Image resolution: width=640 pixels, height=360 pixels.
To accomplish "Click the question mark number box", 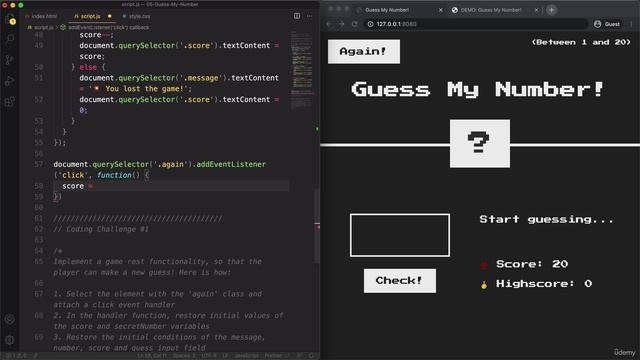I will coord(480,143).
